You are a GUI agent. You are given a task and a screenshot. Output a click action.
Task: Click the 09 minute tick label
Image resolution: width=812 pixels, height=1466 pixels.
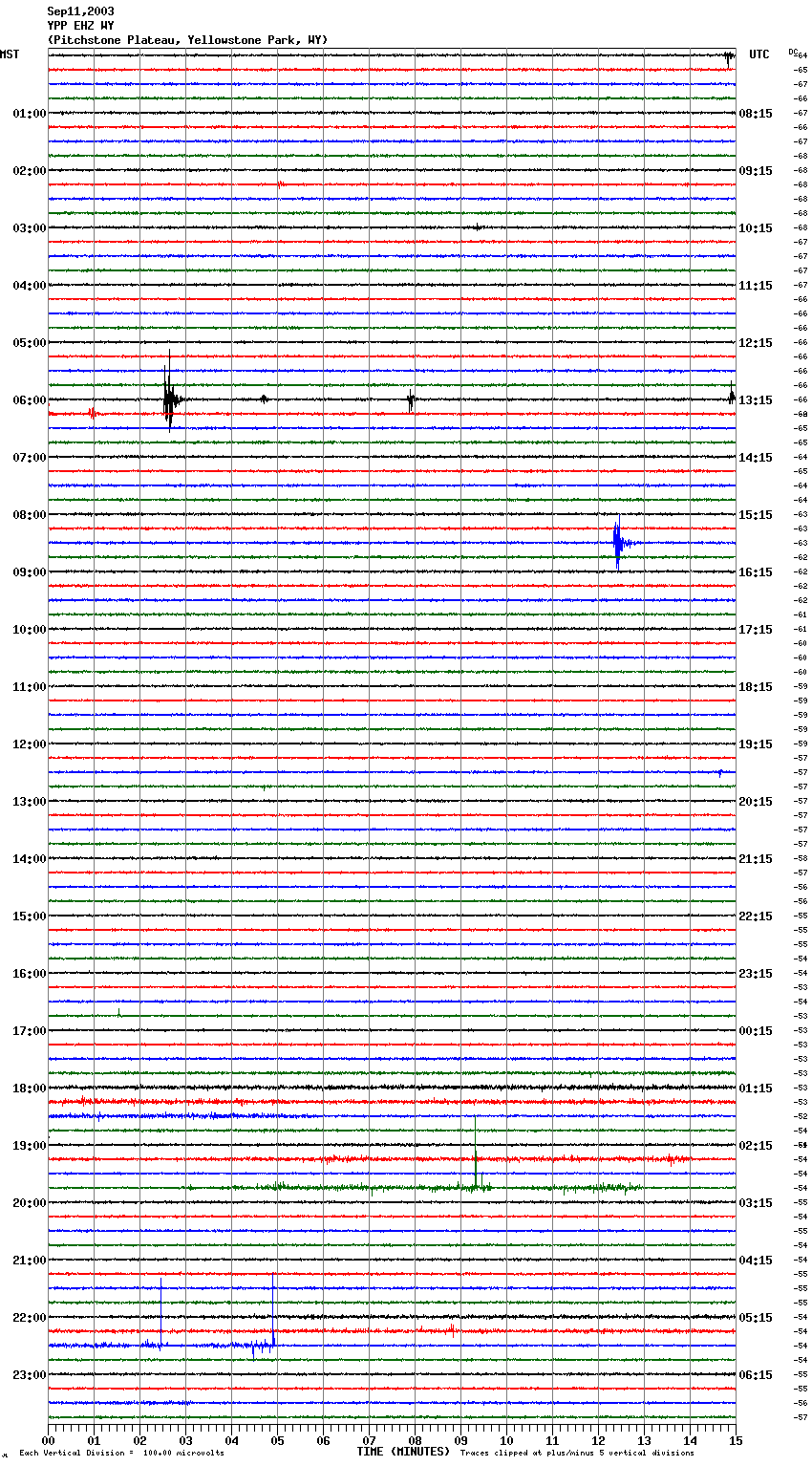tap(461, 1441)
